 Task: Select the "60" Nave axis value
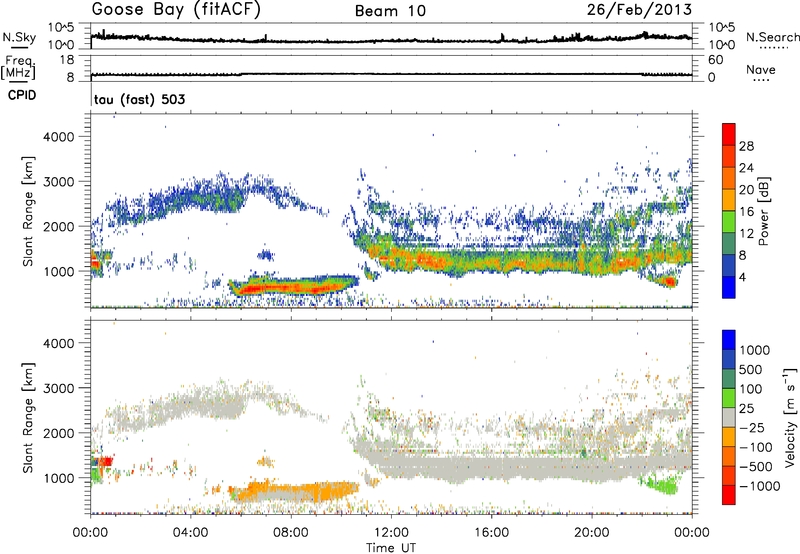(715, 60)
